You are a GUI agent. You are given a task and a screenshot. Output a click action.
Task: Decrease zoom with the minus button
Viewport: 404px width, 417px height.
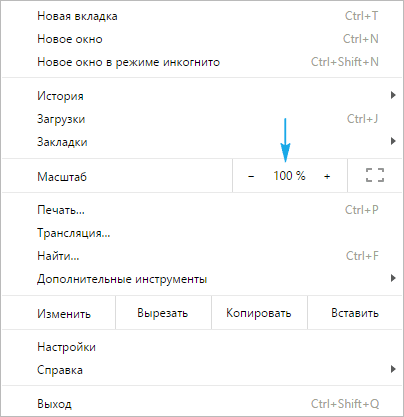251,176
